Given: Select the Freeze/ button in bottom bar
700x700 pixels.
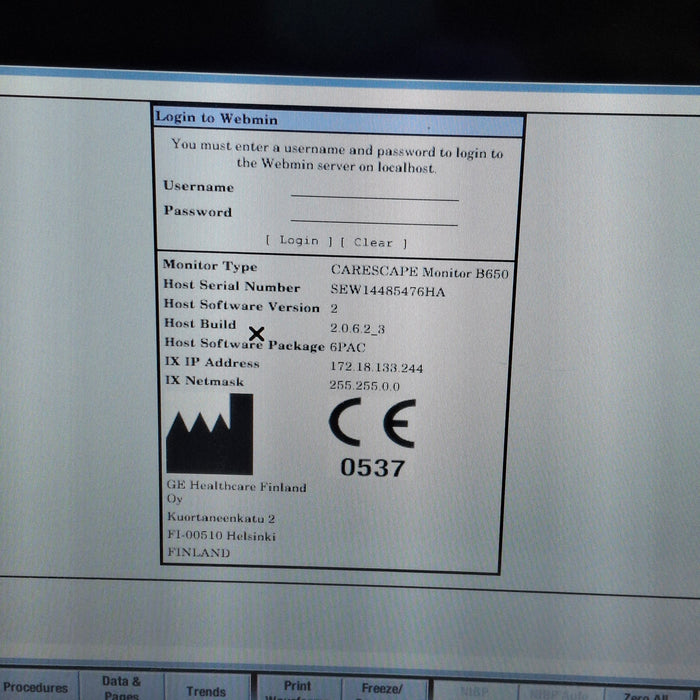Looking at the screenshot, I should [x=383, y=690].
